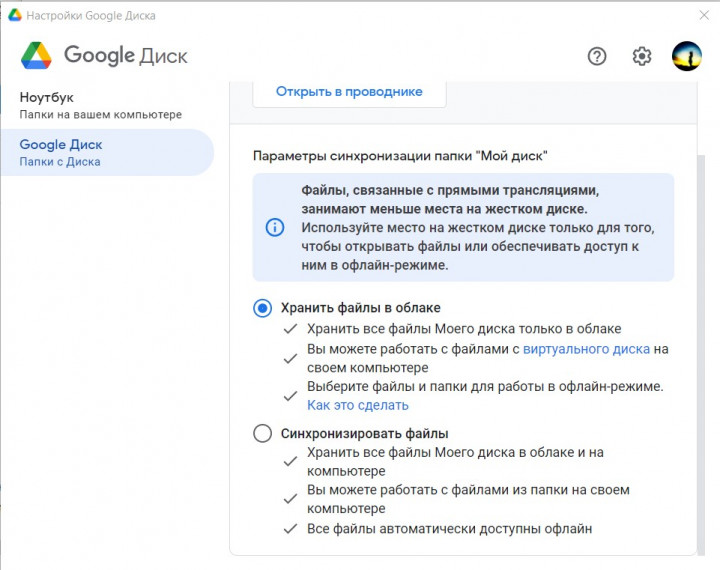Click the info icon in blue banner
Viewport: 720px width, 570px height.
pos(275,228)
